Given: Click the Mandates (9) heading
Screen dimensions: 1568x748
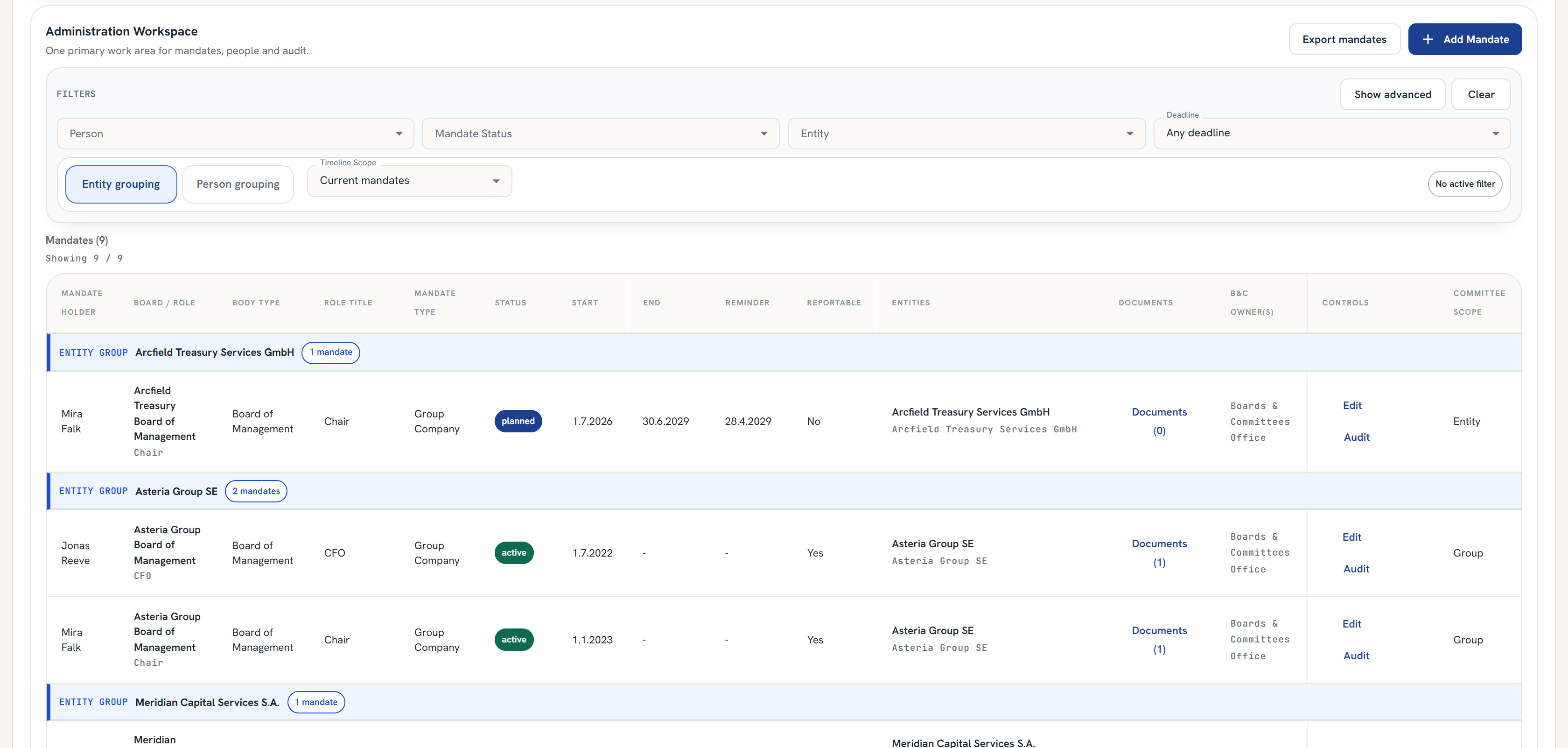Looking at the screenshot, I should click(77, 240).
